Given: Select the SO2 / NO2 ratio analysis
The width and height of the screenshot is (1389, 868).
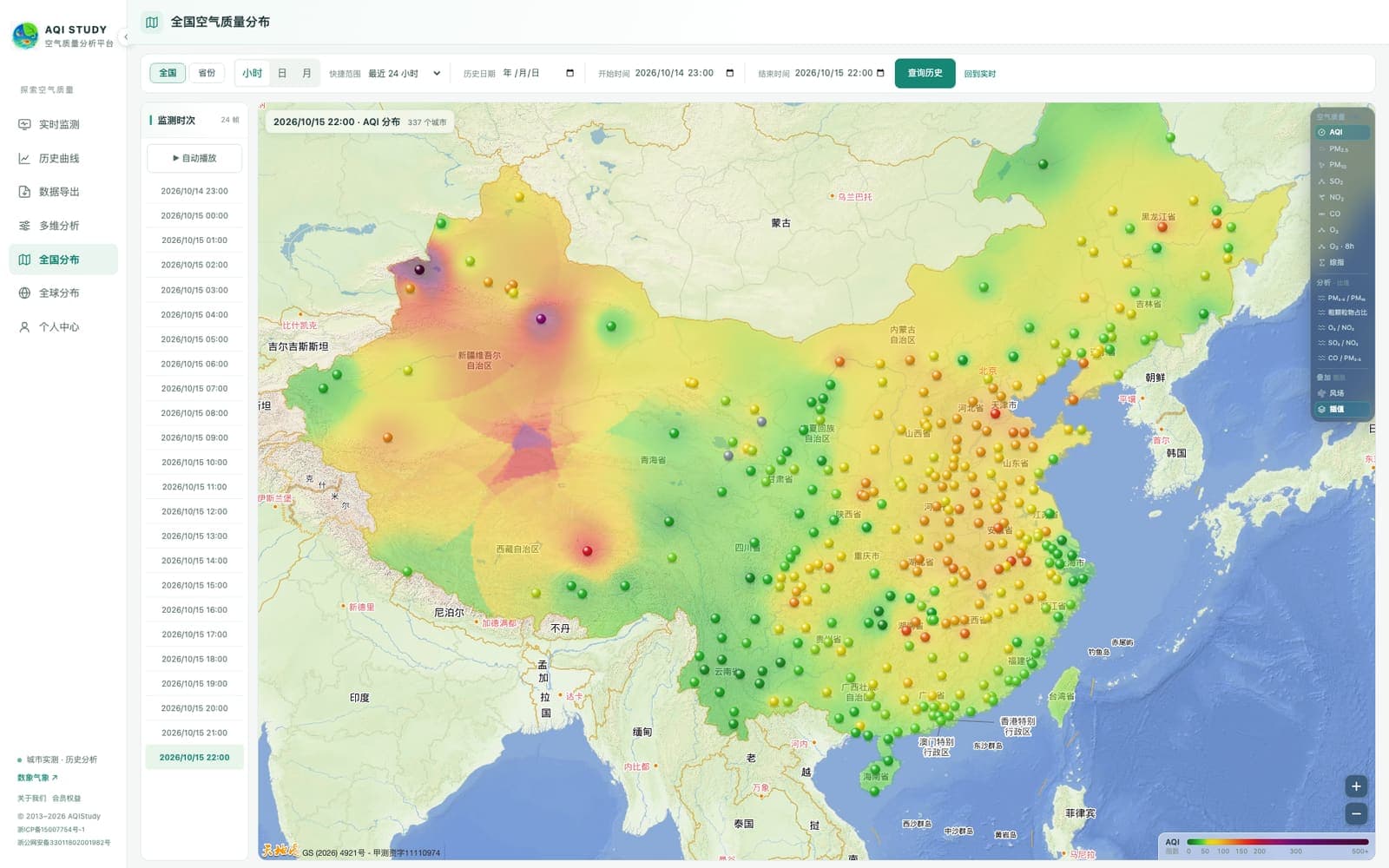Looking at the screenshot, I should tap(1342, 343).
